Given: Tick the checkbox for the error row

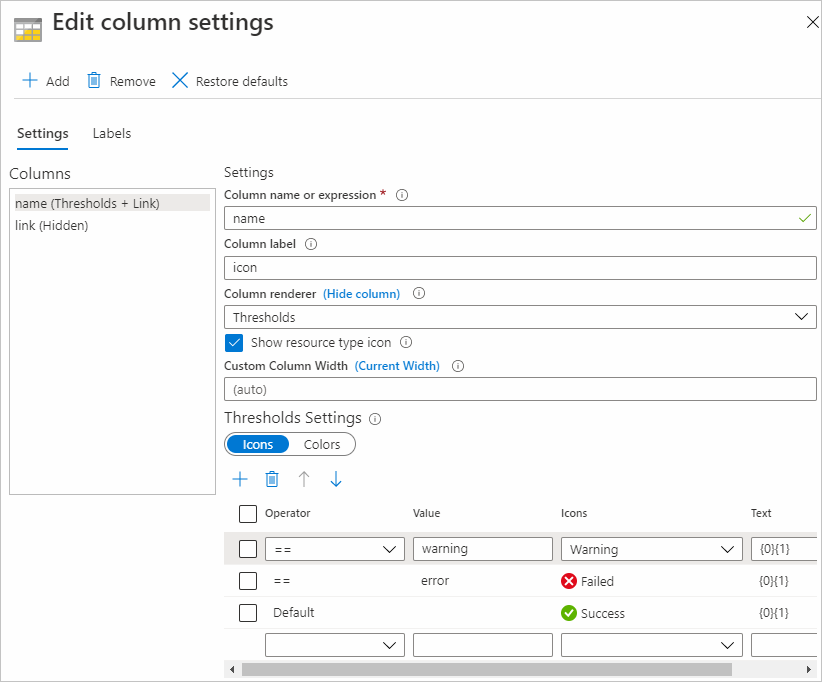Looking at the screenshot, I should pyautogui.click(x=248, y=581).
